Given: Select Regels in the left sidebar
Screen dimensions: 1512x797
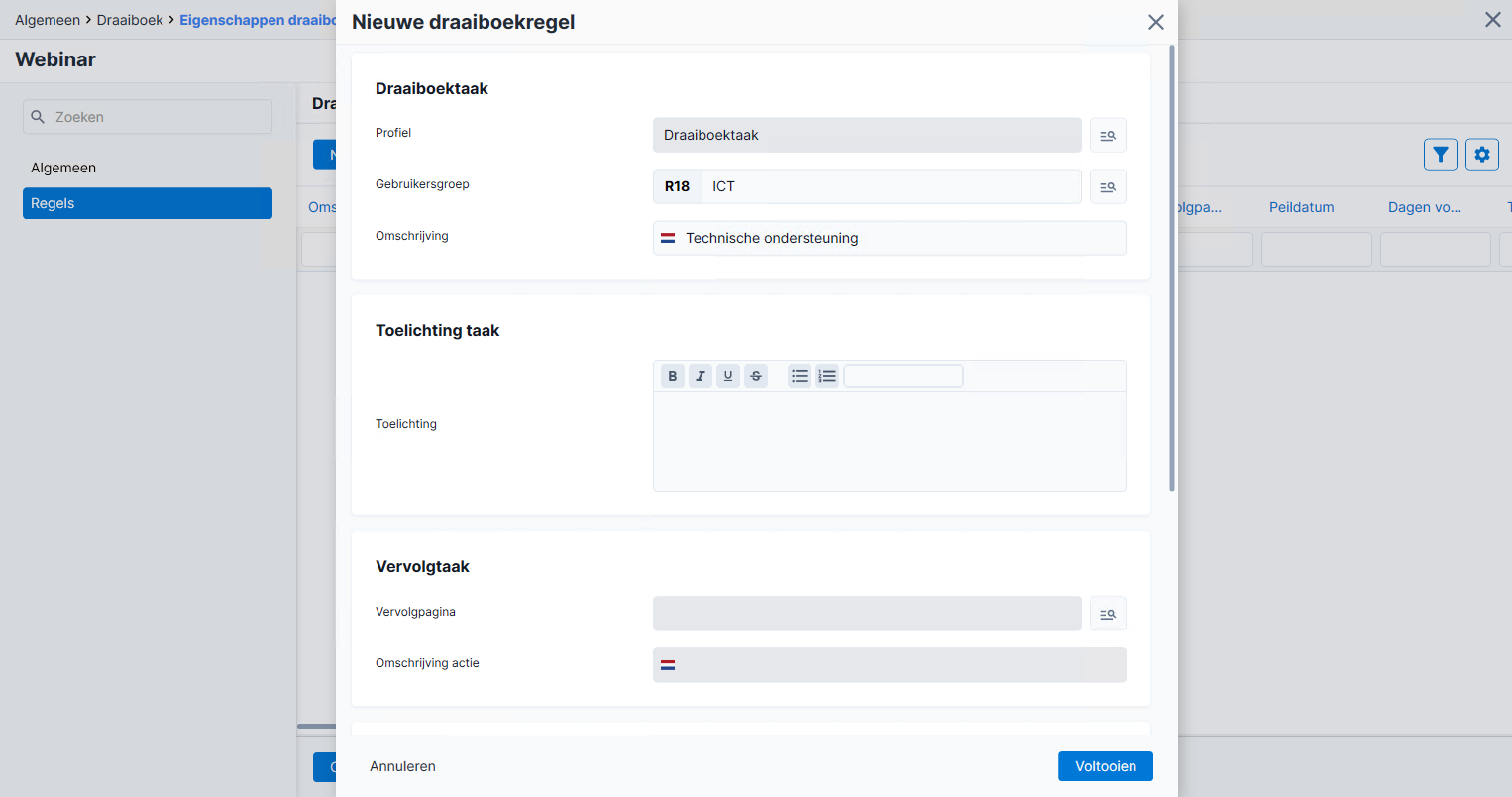Looking at the screenshot, I should (x=148, y=203).
